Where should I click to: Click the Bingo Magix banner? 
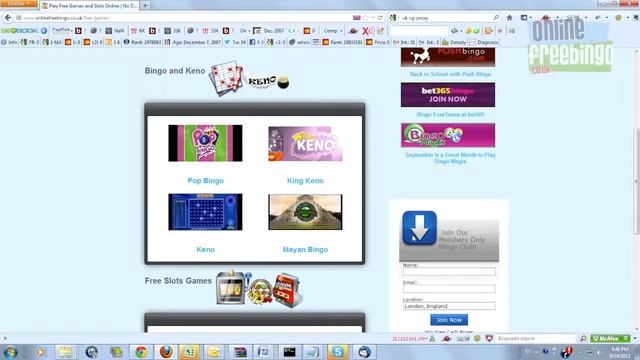(x=448, y=135)
